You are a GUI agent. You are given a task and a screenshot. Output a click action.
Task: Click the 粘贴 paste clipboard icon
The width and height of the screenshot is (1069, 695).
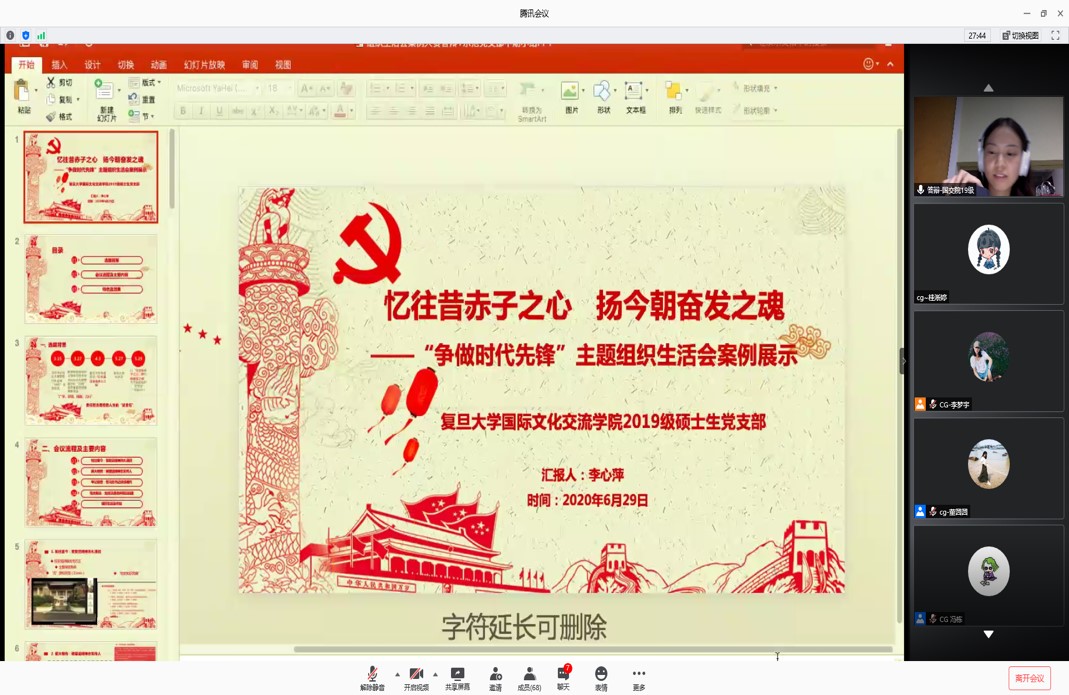(22, 91)
